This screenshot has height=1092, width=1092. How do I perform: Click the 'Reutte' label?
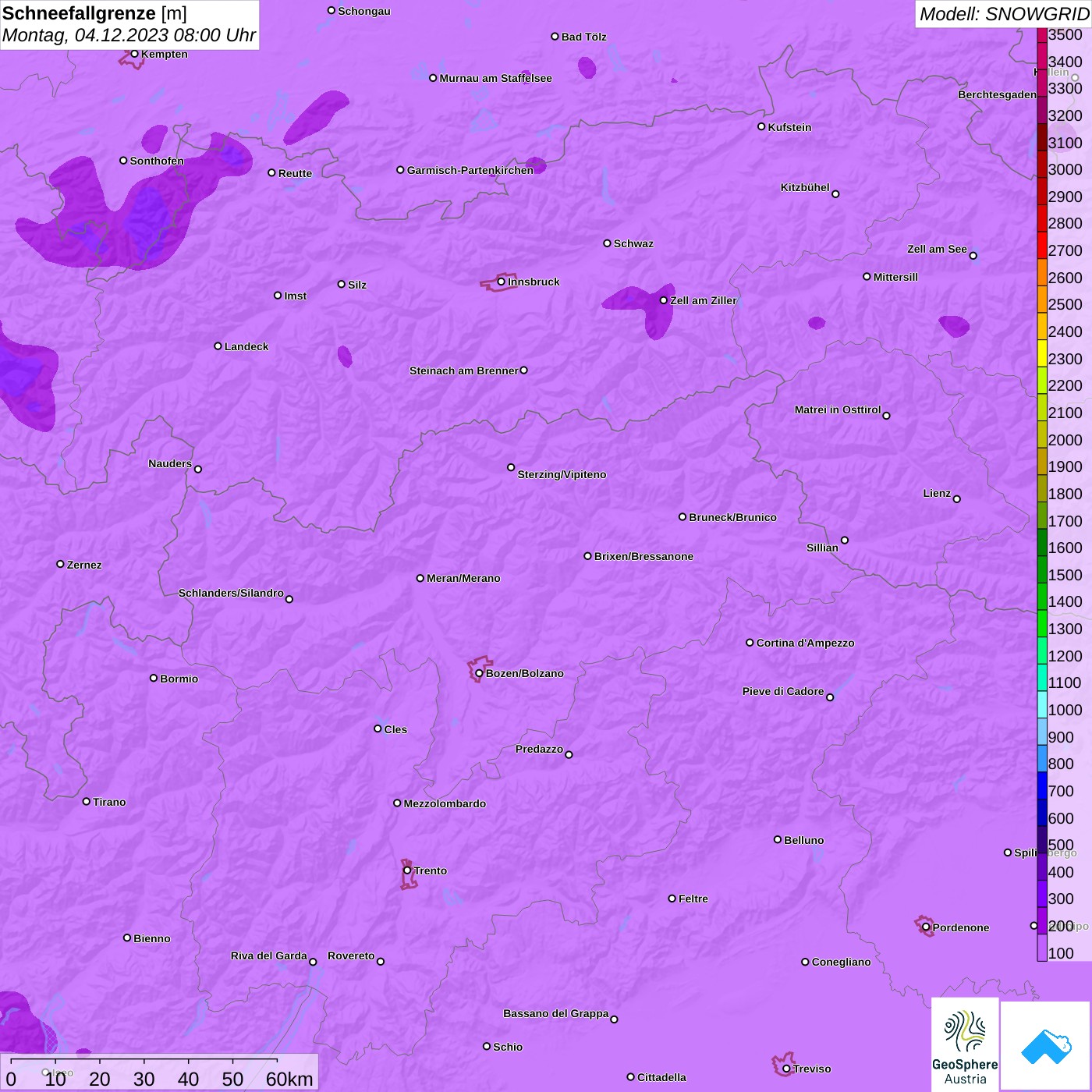pos(295,173)
